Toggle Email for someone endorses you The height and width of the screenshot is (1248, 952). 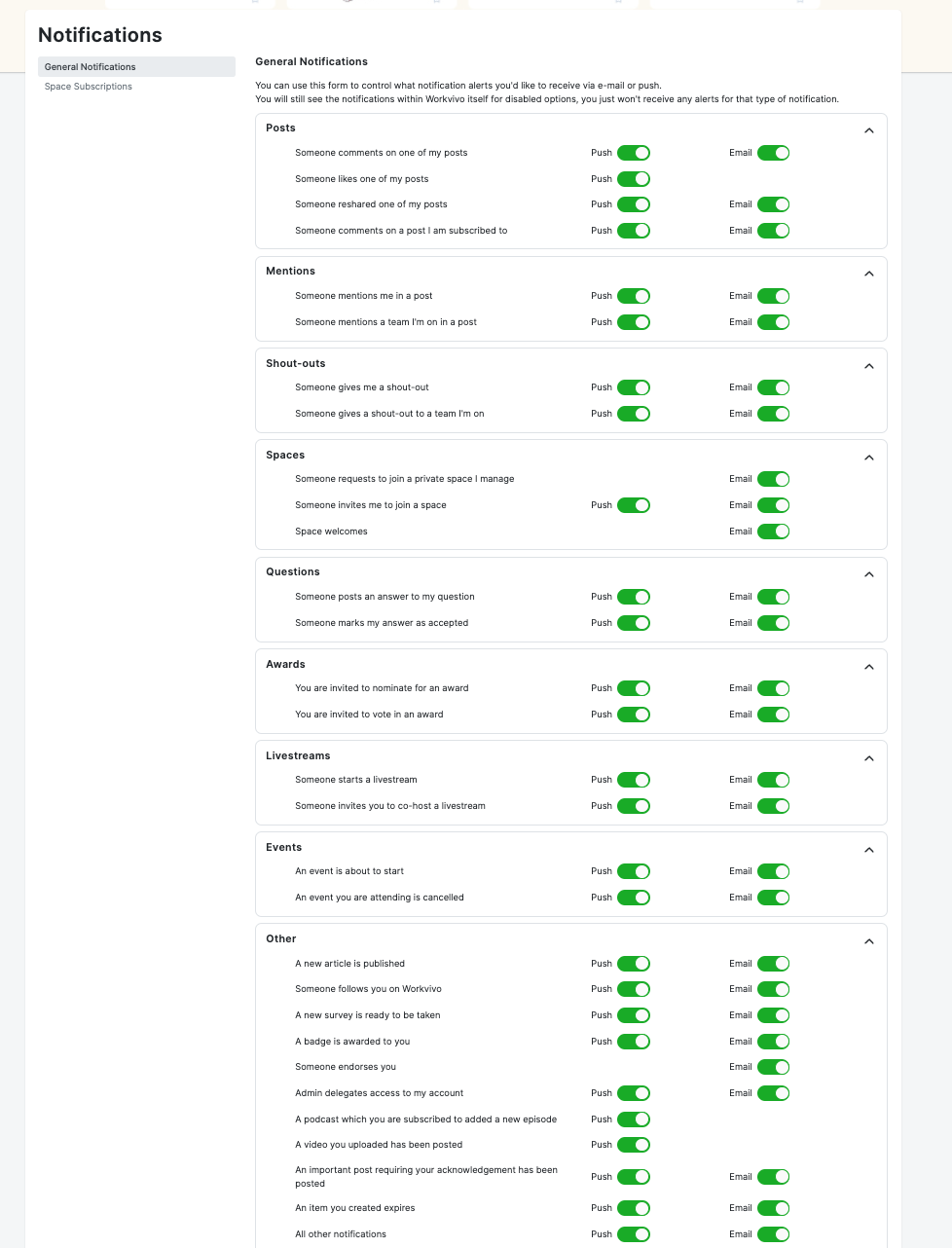(x=774, y=1067)
